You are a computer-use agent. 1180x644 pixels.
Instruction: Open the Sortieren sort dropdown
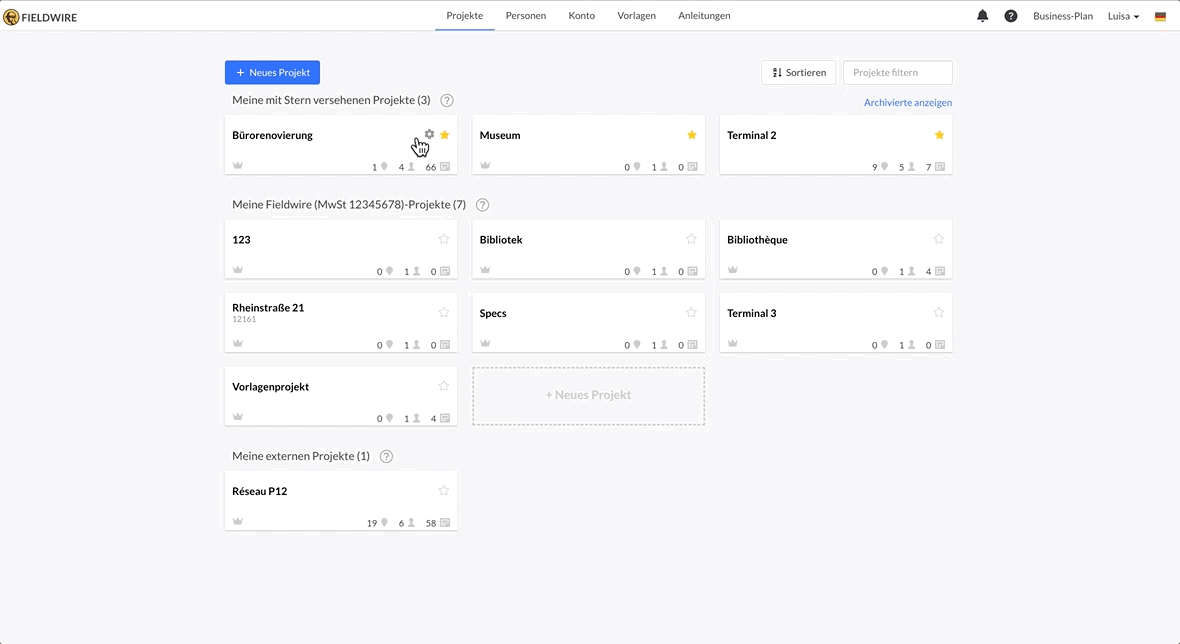[x=798, y=72]
